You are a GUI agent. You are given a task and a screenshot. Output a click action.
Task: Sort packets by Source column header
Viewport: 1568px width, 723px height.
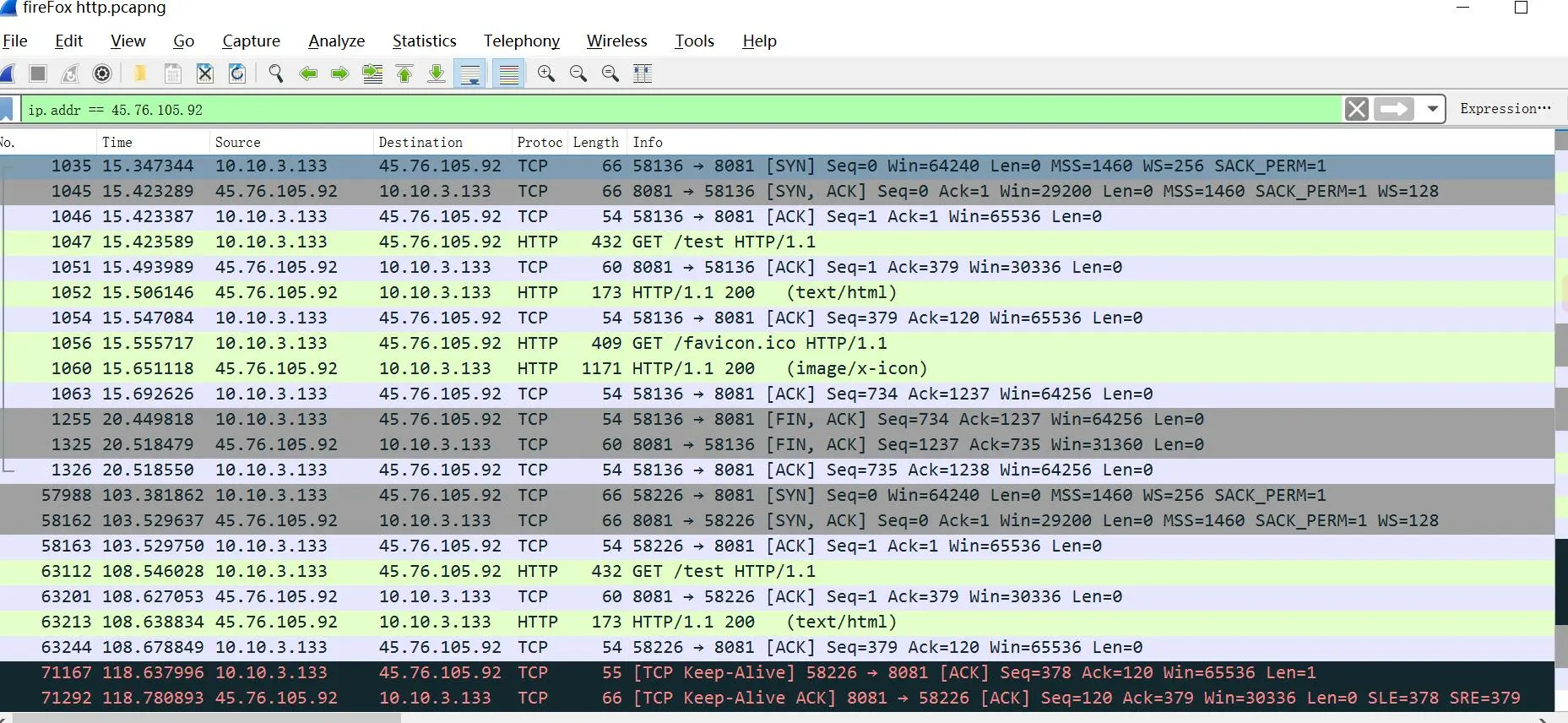[x=291, y=142]
